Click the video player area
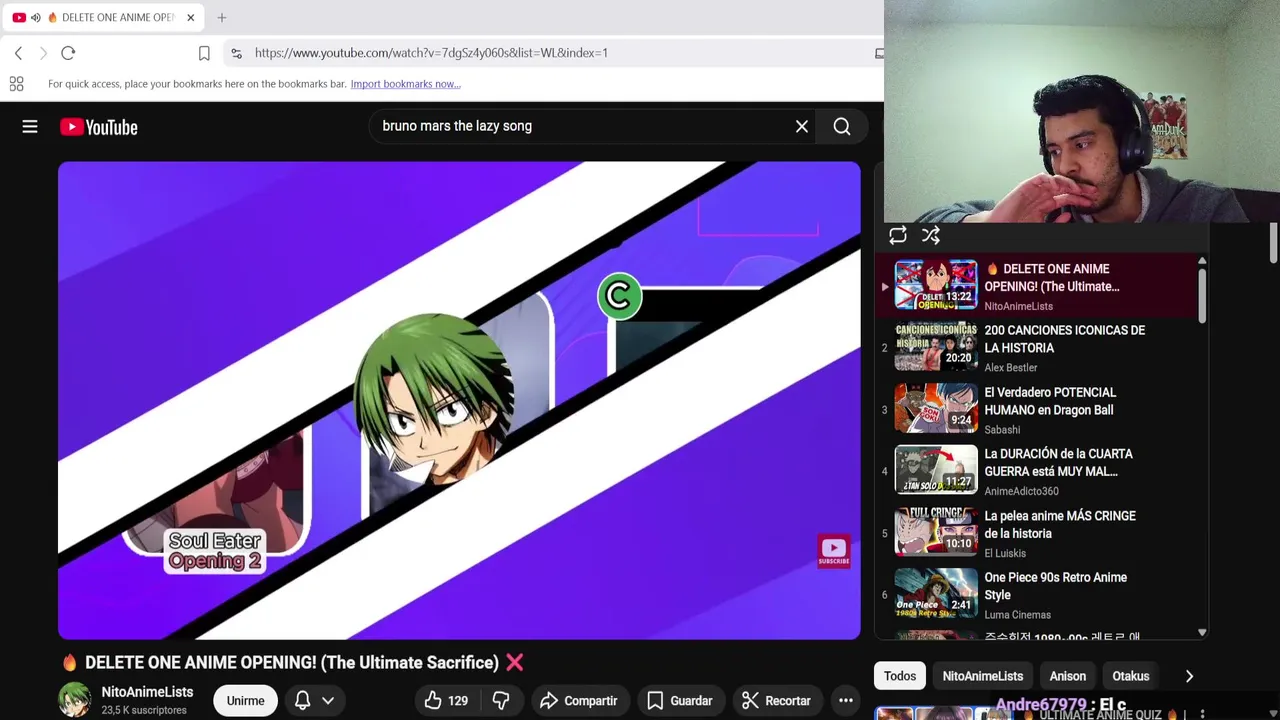Viewport: 1280px width, 720px height. [459, 400]
